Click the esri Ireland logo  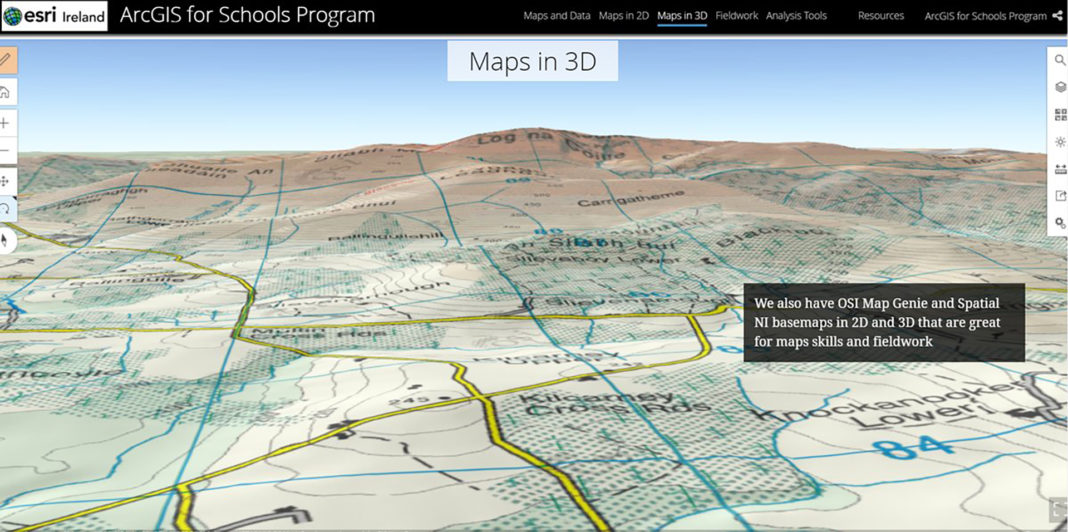pos(54,16)
